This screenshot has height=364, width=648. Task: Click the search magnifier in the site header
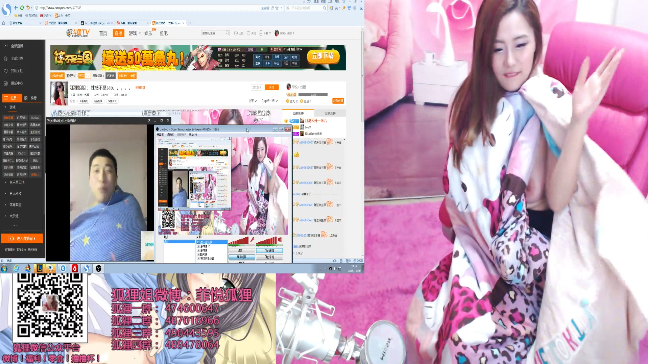coord(227,33)
